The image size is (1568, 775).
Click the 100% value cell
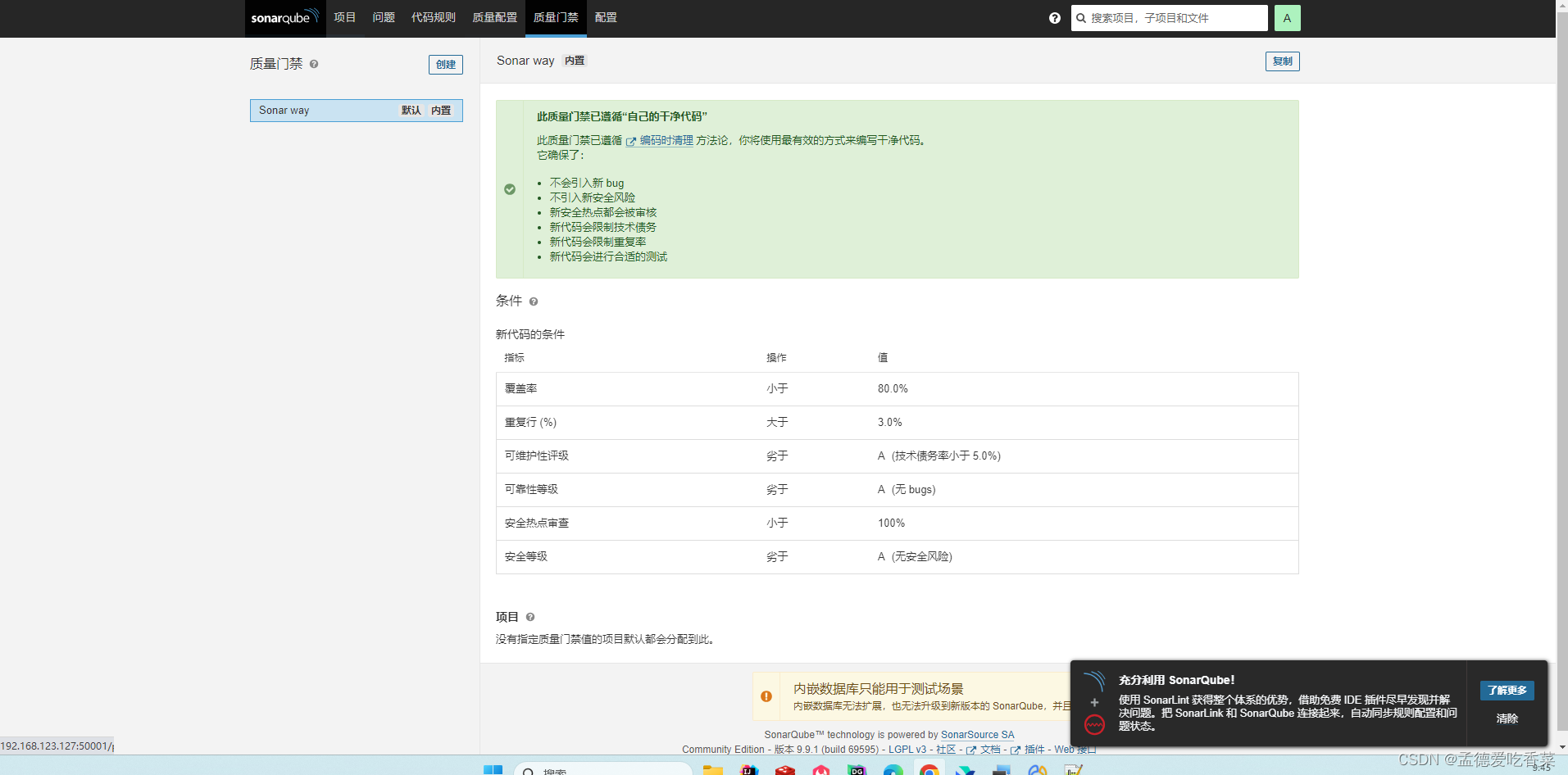point(892,523)
